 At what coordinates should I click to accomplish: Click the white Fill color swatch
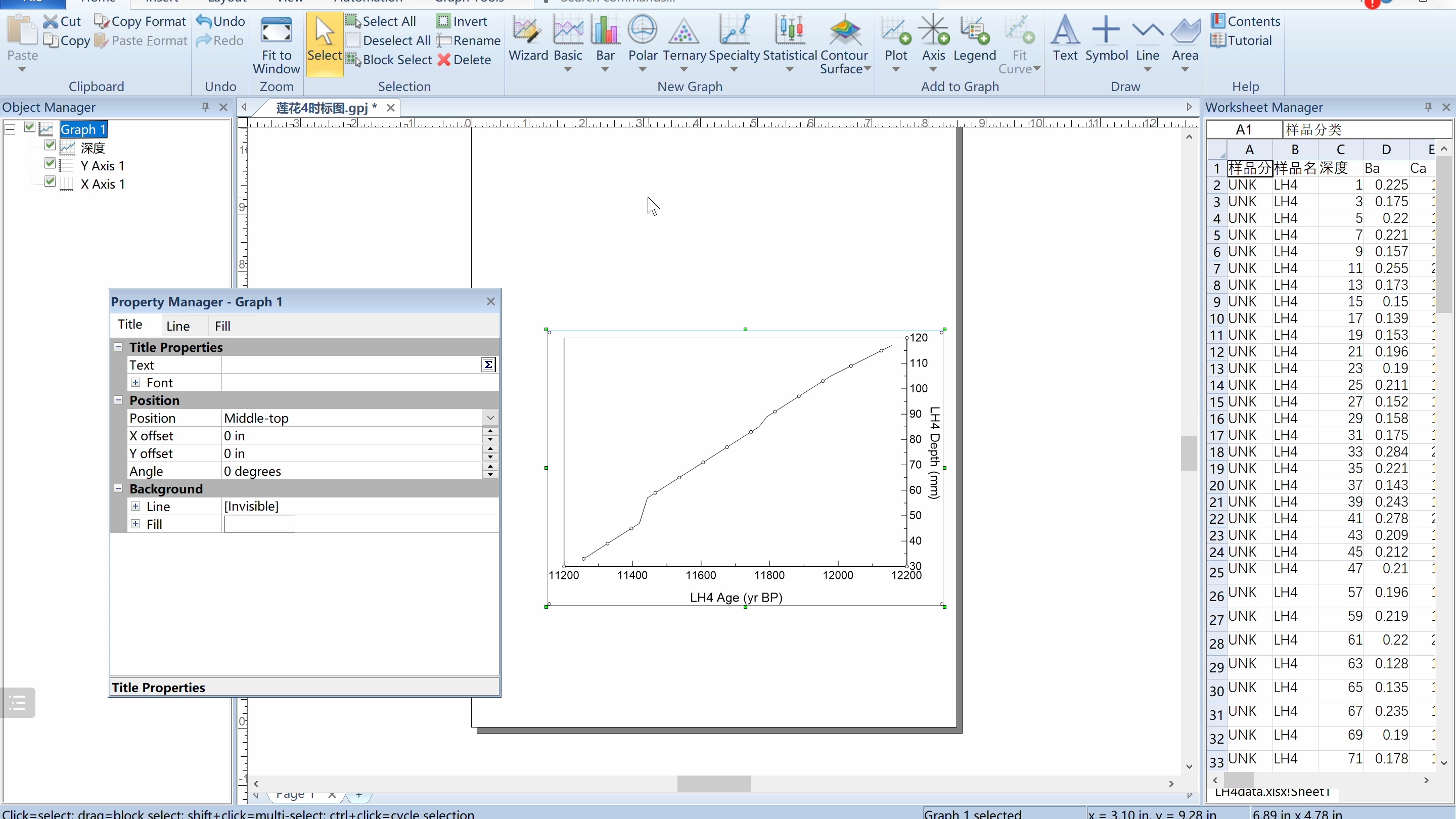pos(259,525)
